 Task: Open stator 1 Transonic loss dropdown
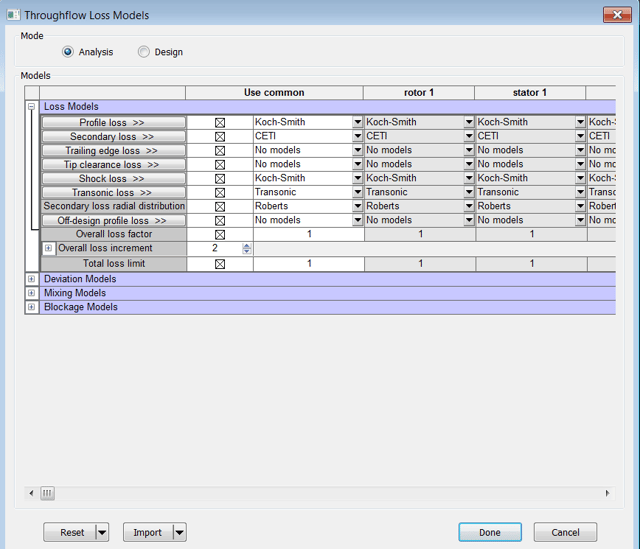(x=580, y=192)
